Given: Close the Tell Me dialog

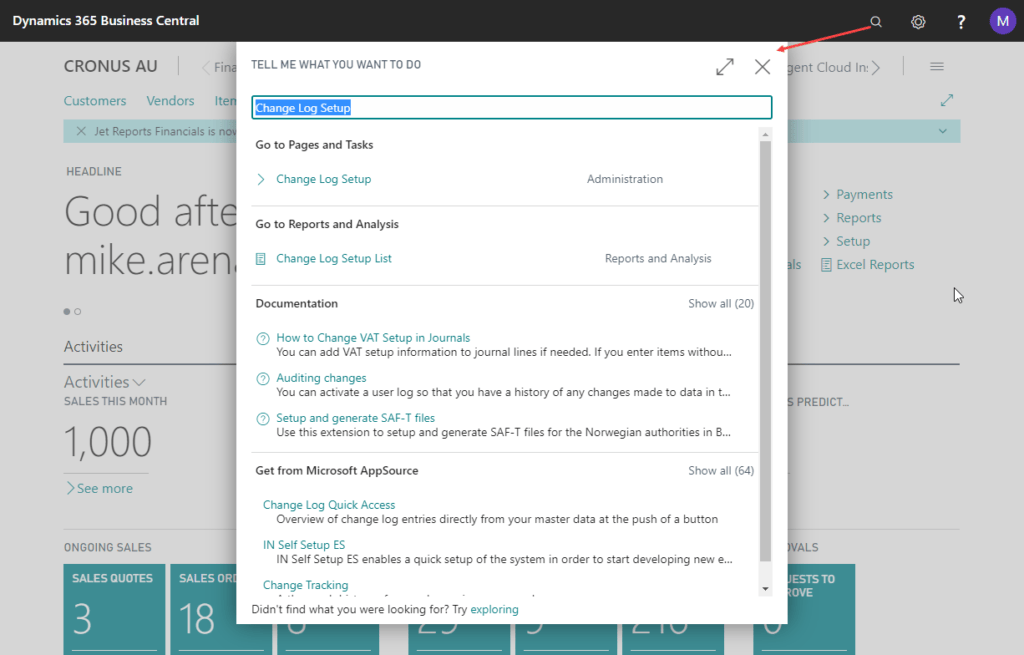Looking at the screenshot, I should (762, 67).
